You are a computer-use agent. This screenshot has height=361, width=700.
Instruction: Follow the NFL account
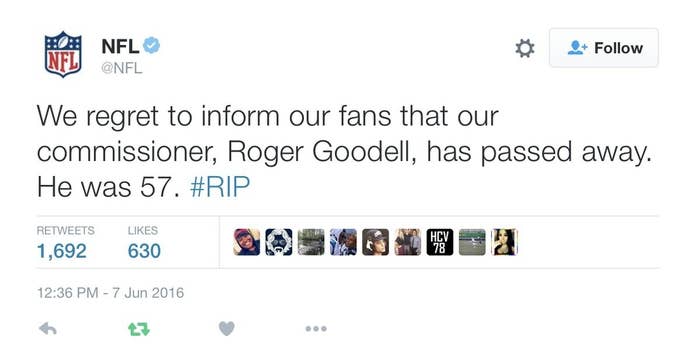tap(604, 48)
